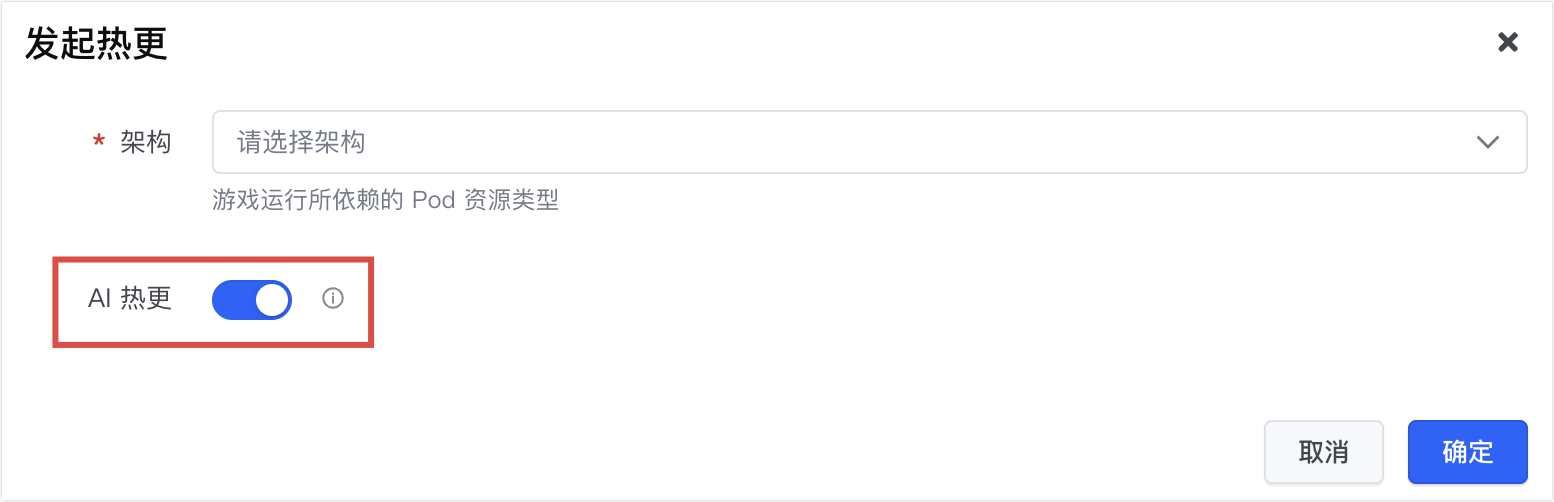Submit the hot update with the blue 确定 button
Image resolution: width=1554 pixels, height=502 pixels.
[x=1467, y=451]
